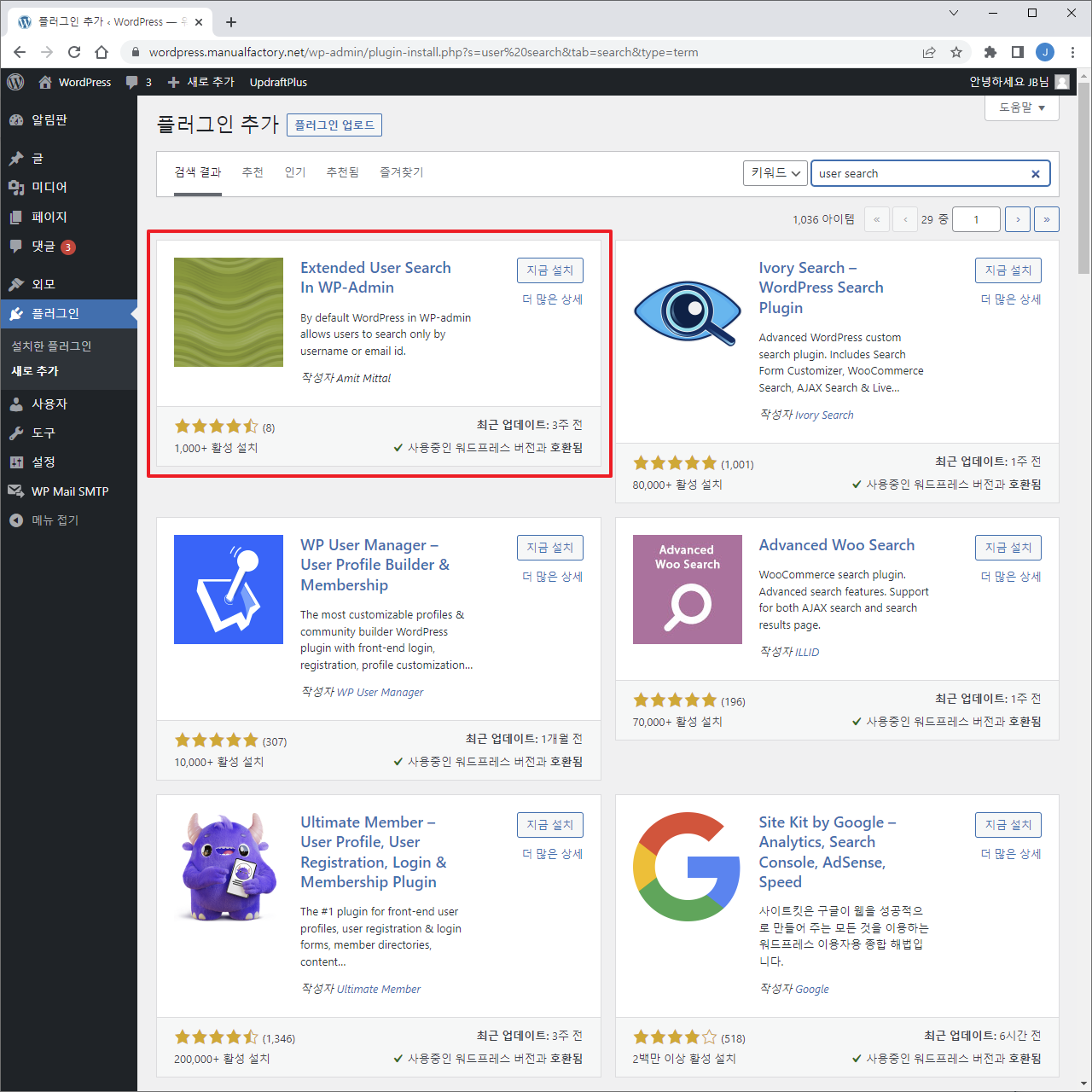Open 글 posts menu in sidebar

pyautogui.click(x=68, y=159)
